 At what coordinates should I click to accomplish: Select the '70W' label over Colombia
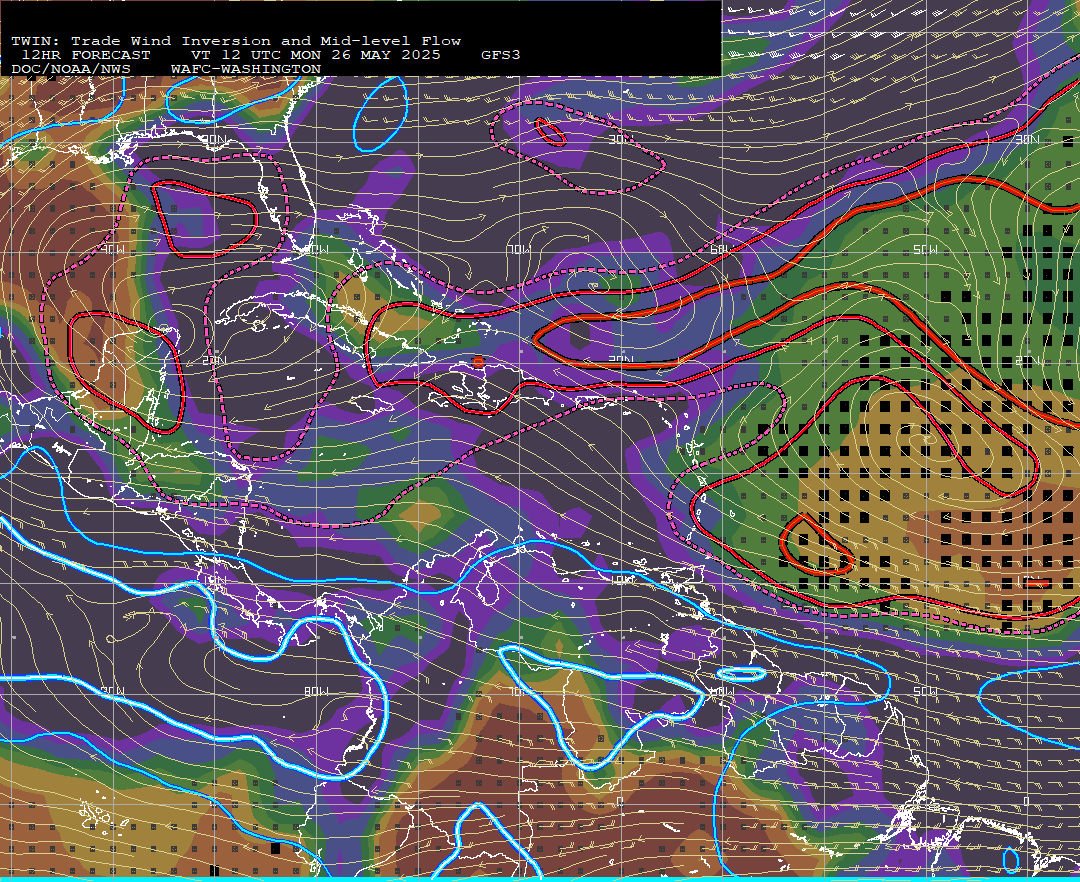tap(519, 691)
